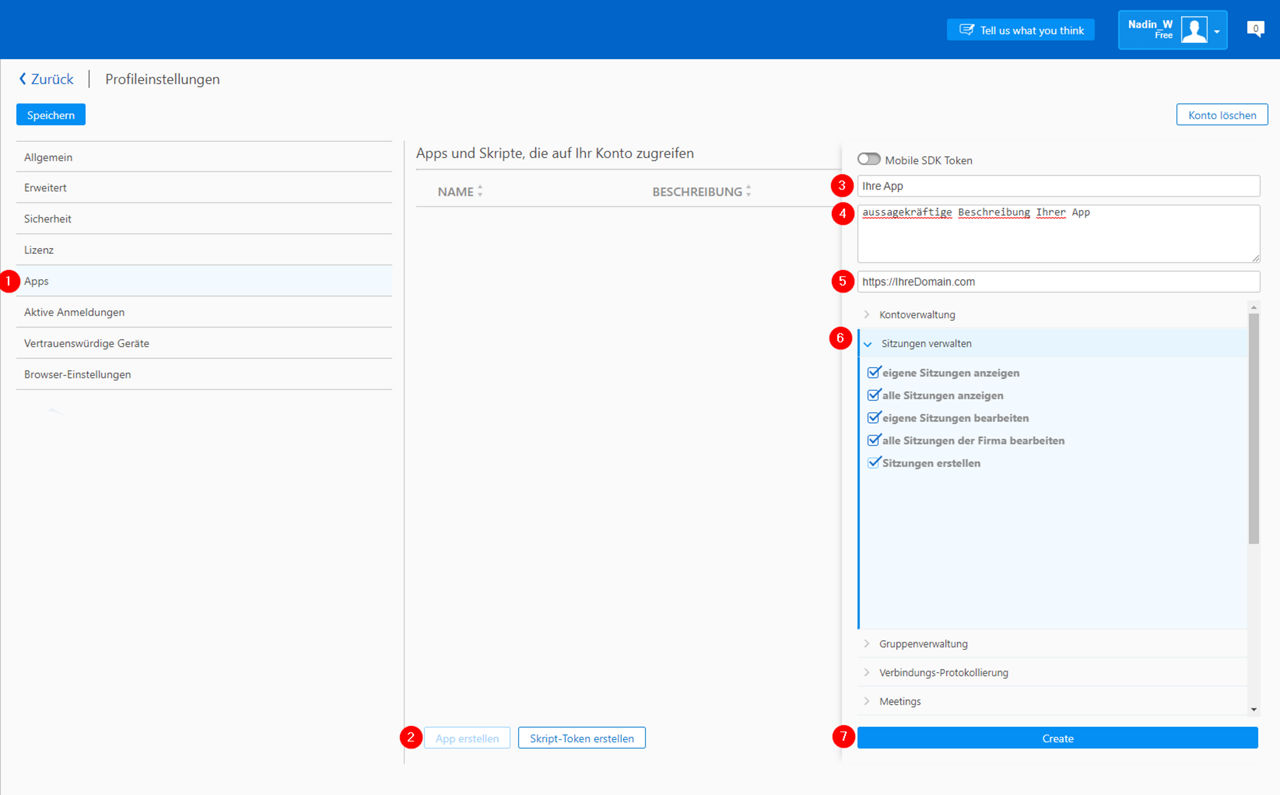Open the Allgemein settings tab
The image size is (1280, 795).
click(x=204, y=157)
